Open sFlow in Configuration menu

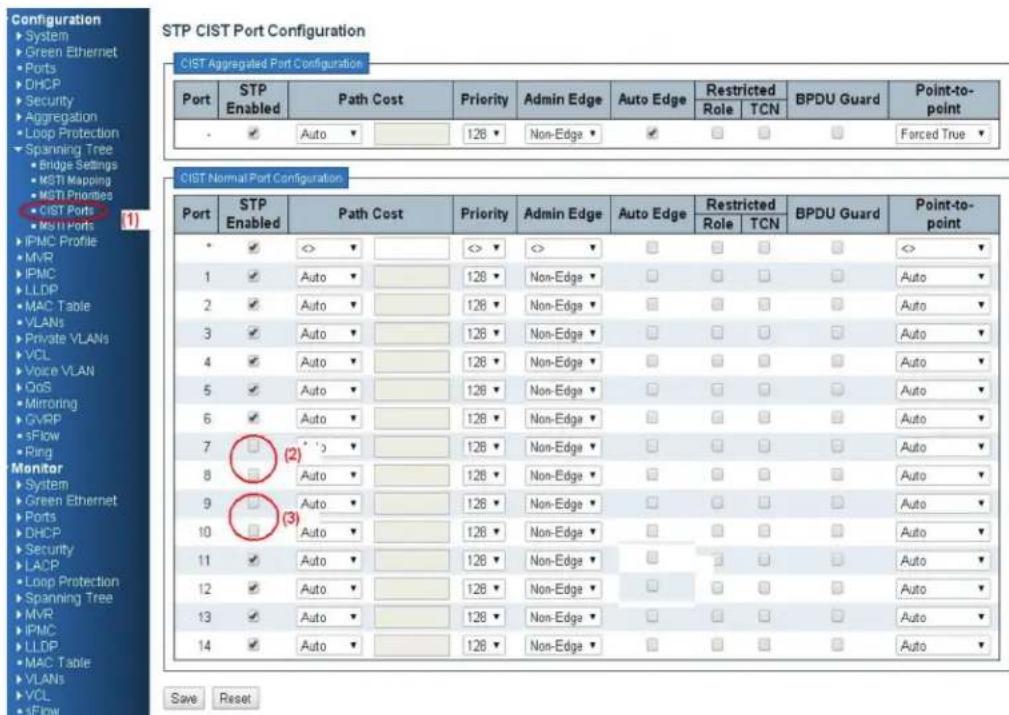[x=42, y=436]
